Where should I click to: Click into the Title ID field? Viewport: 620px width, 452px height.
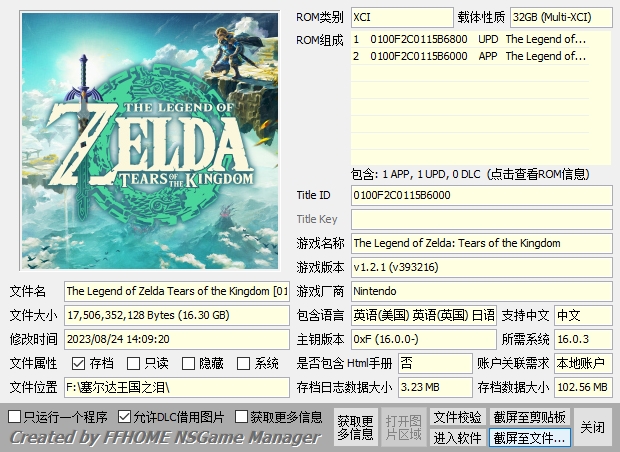coord(480,195)
